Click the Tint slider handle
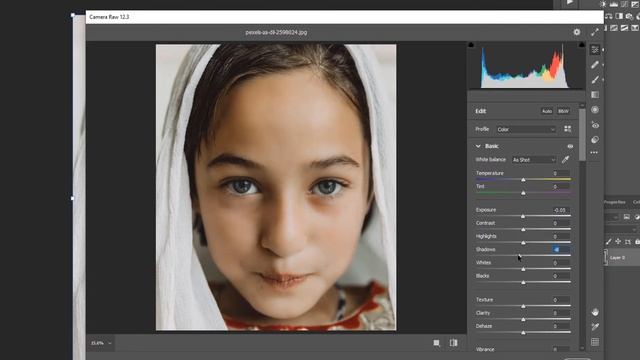This screenshot has height=360, width=640. pos(523,193)
